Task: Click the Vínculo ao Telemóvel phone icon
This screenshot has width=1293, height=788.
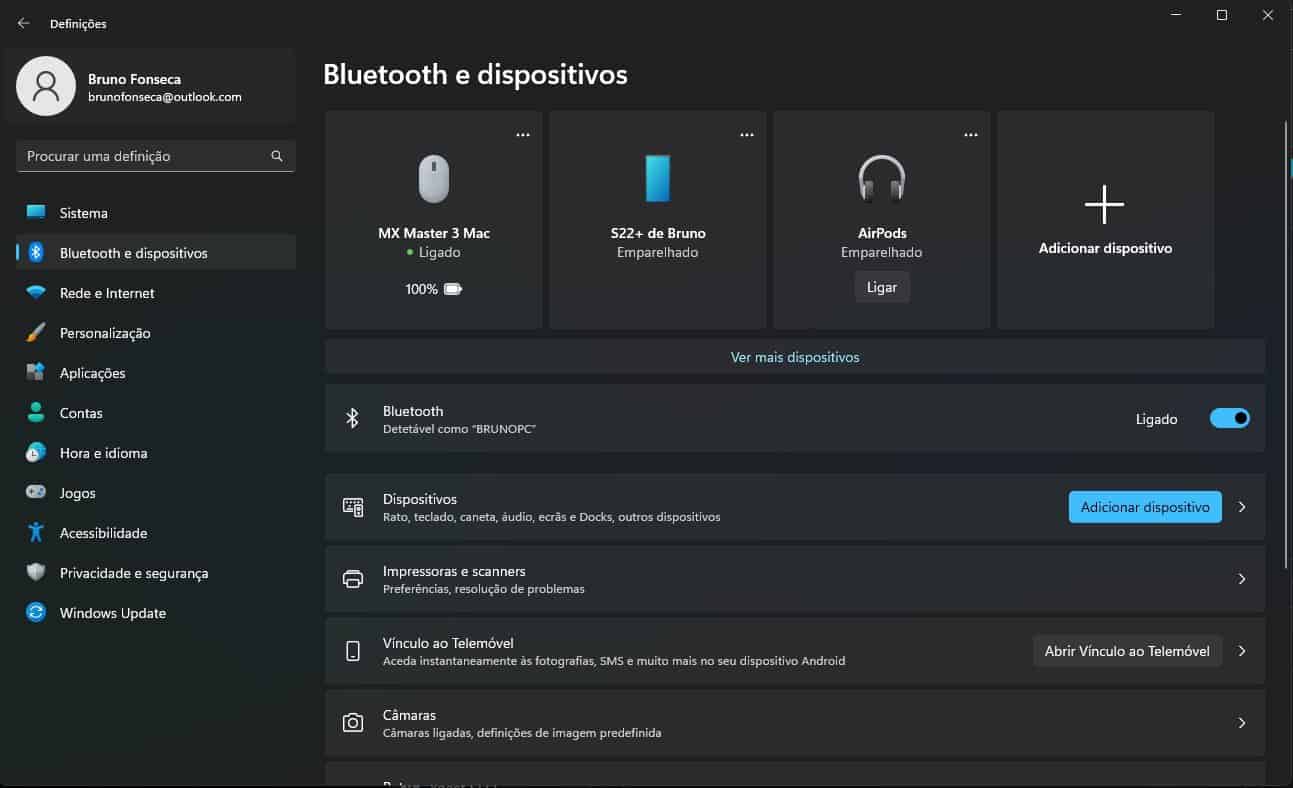Action: [353, 651]
